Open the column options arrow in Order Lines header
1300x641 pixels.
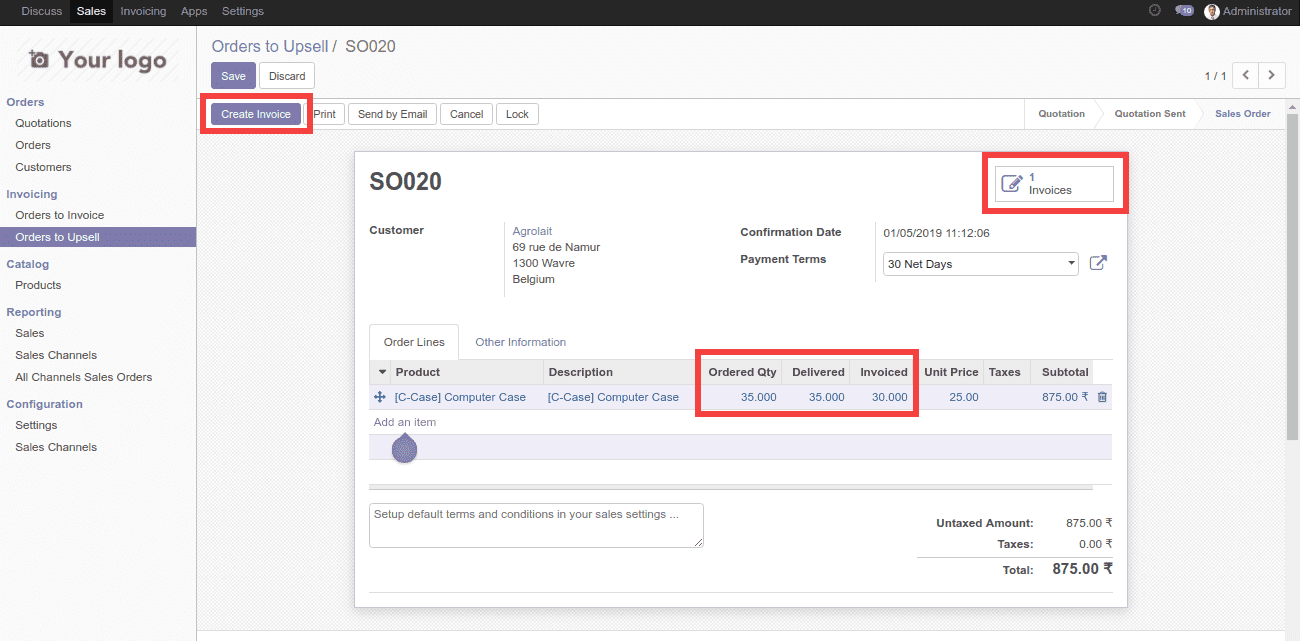pos(381,372)
